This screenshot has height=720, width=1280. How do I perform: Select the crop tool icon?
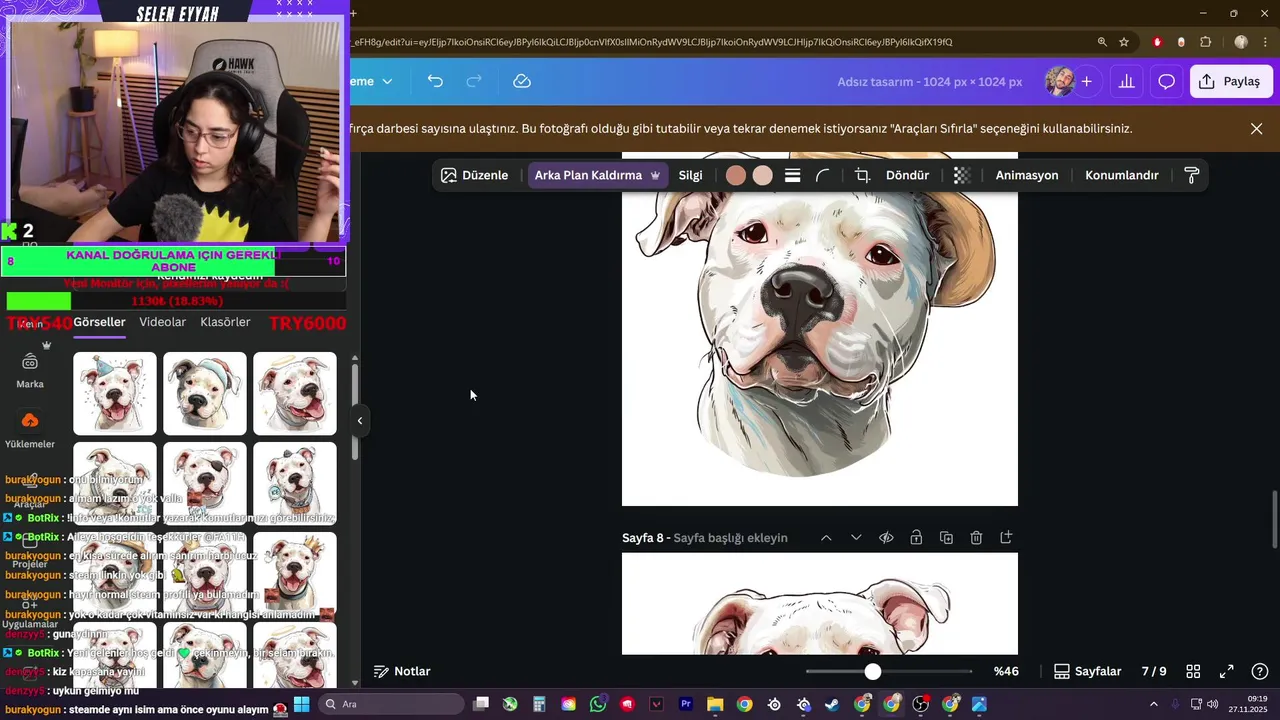point(862,175)
